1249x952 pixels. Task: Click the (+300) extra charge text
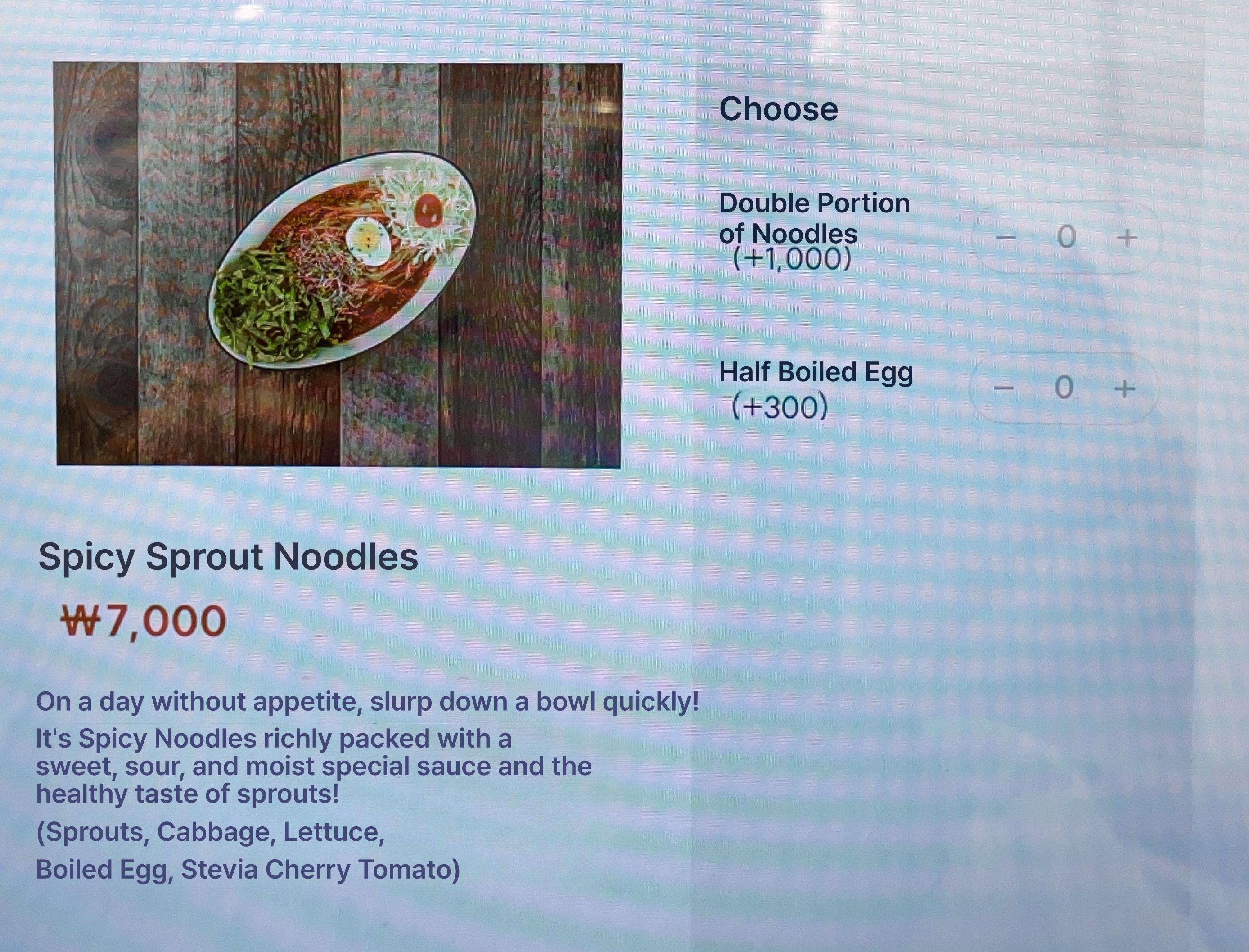pos(780,407)
